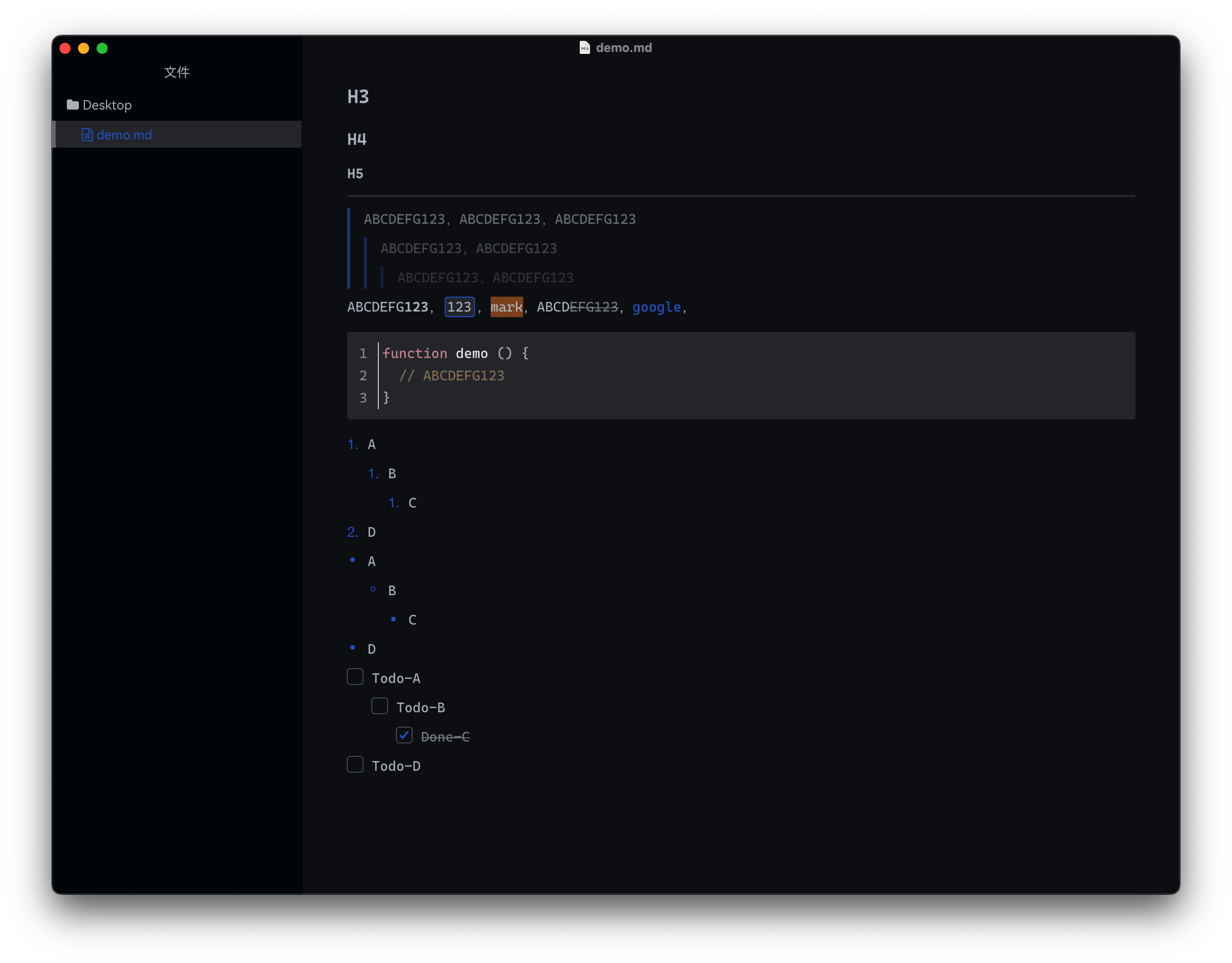Click the inline code 123 element
Image resolution: width=1232 pixels, height=963 pixels.
pyautogui.click(x=459, y=307)
